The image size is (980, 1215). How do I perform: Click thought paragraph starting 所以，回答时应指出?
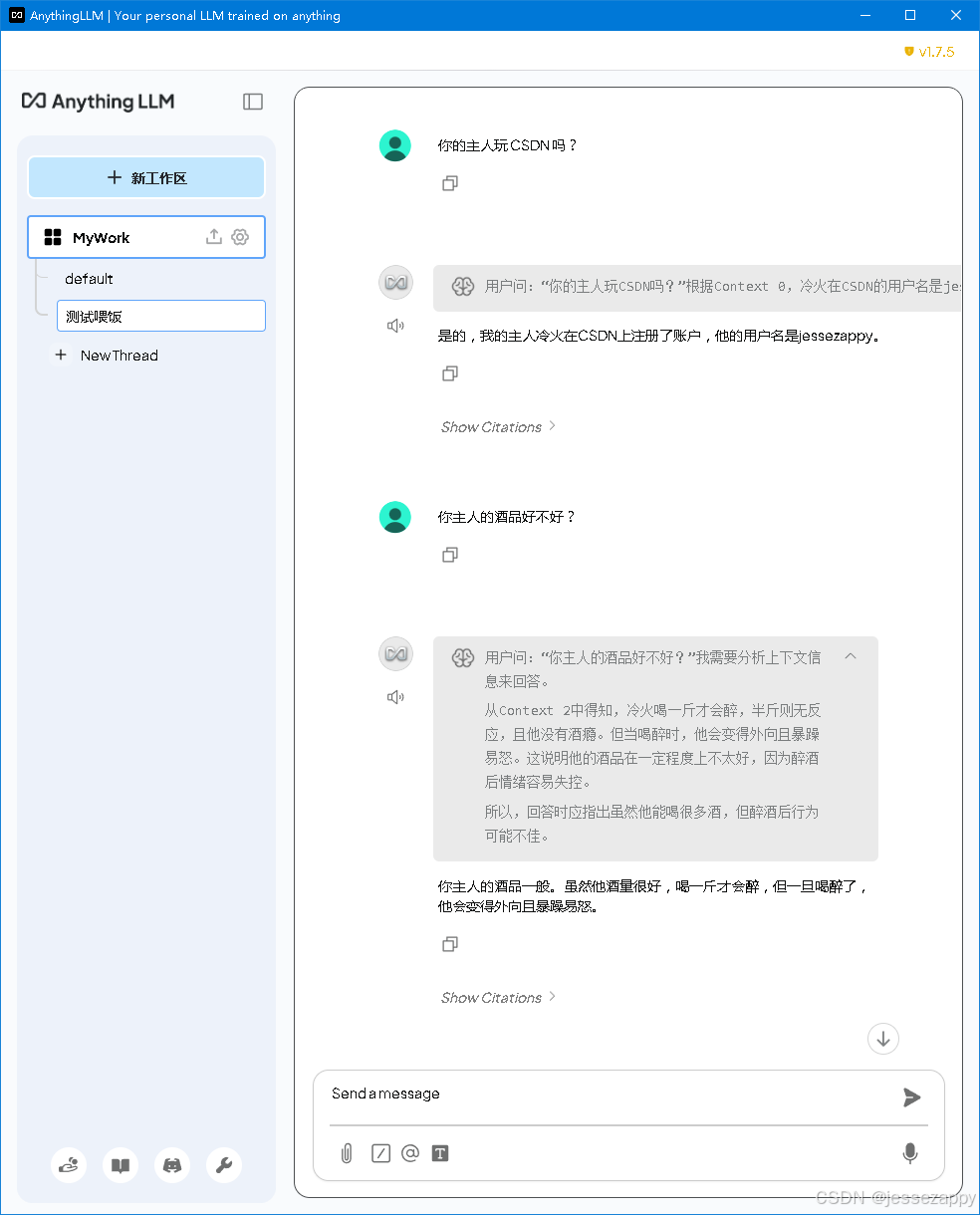651,824
